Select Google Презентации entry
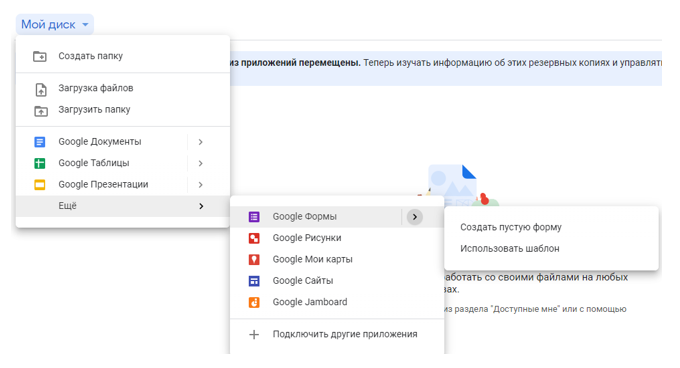The height and width of the screenshot is (368, 680). click(102, 185)
